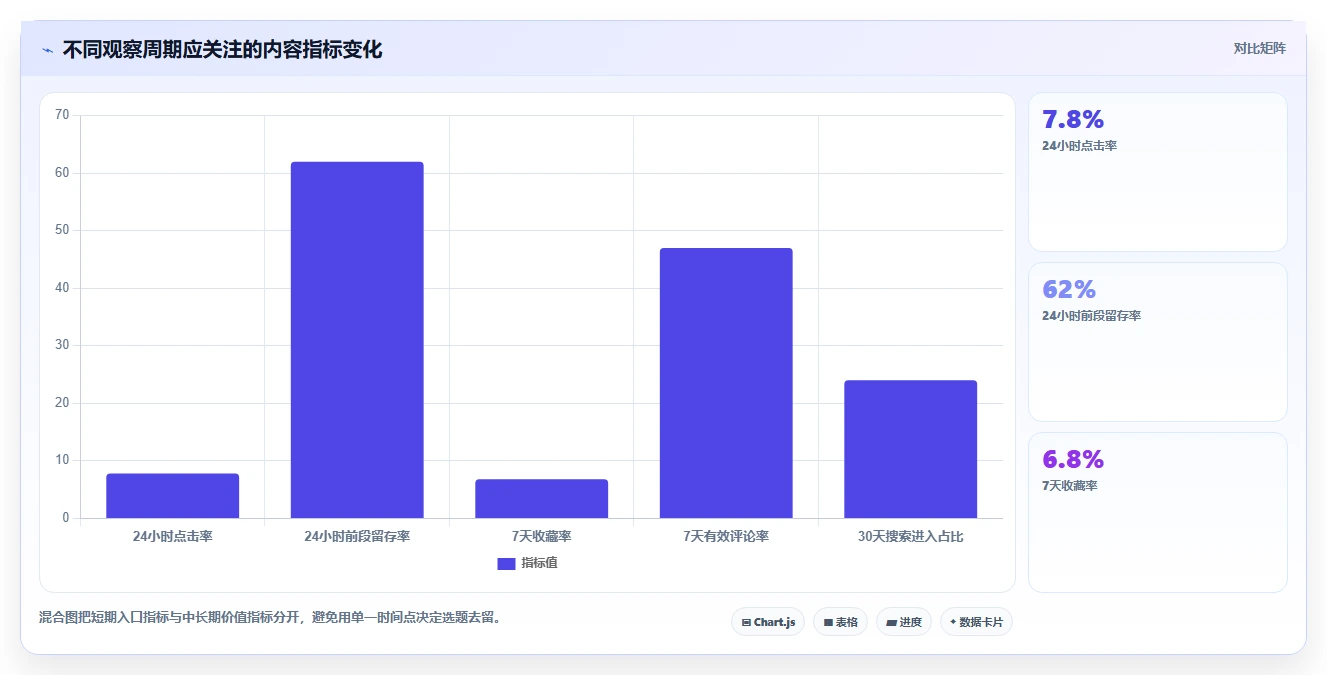Screen dimensions: 1327x675
Task: Select the 进度 chip
Action: [904, 622]
